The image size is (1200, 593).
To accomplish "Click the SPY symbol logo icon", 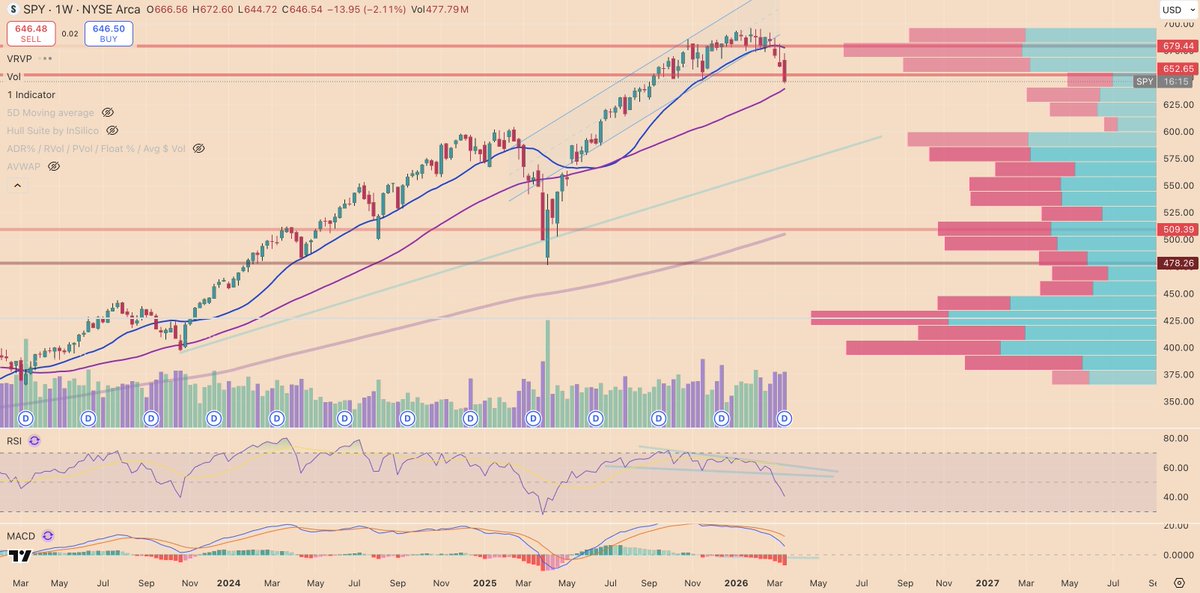I will click(x=13, y=10).
